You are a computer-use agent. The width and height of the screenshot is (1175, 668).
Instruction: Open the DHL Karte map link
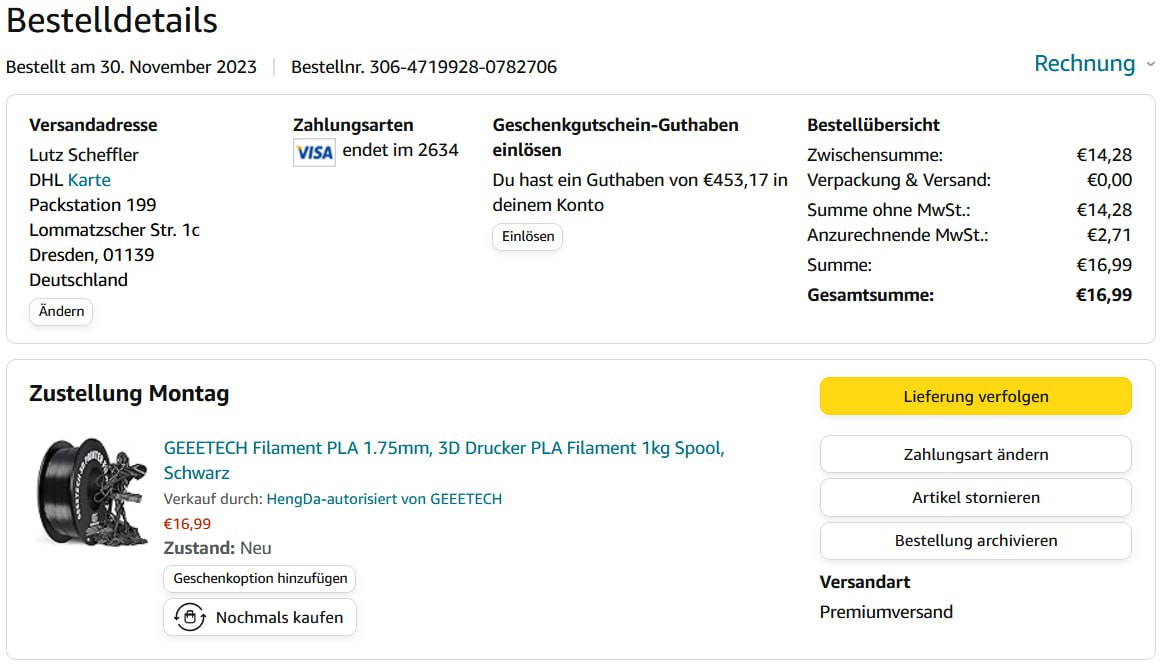tap(89, 180)
